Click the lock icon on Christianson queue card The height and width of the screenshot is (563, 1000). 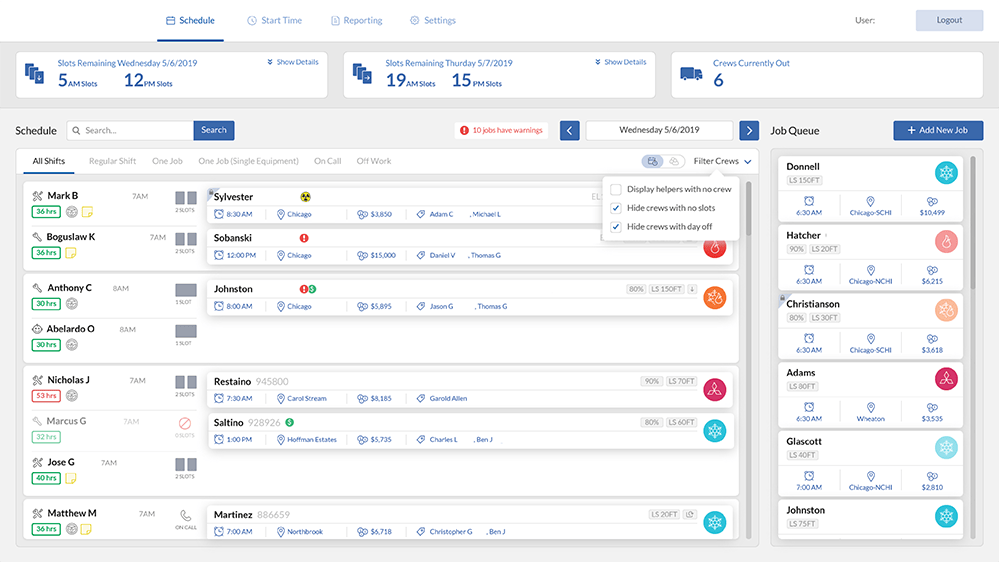pos(782,298)
